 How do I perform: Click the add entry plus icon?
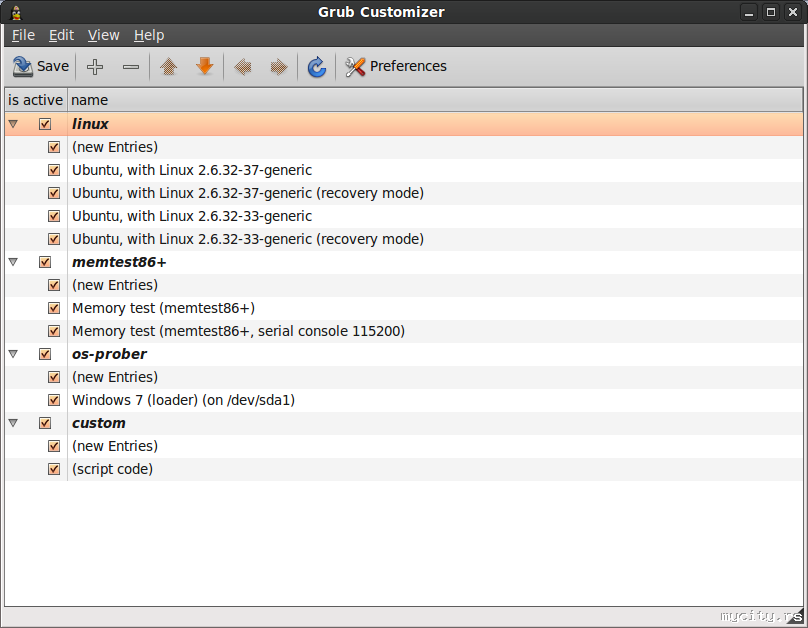[x=95, y=67]
